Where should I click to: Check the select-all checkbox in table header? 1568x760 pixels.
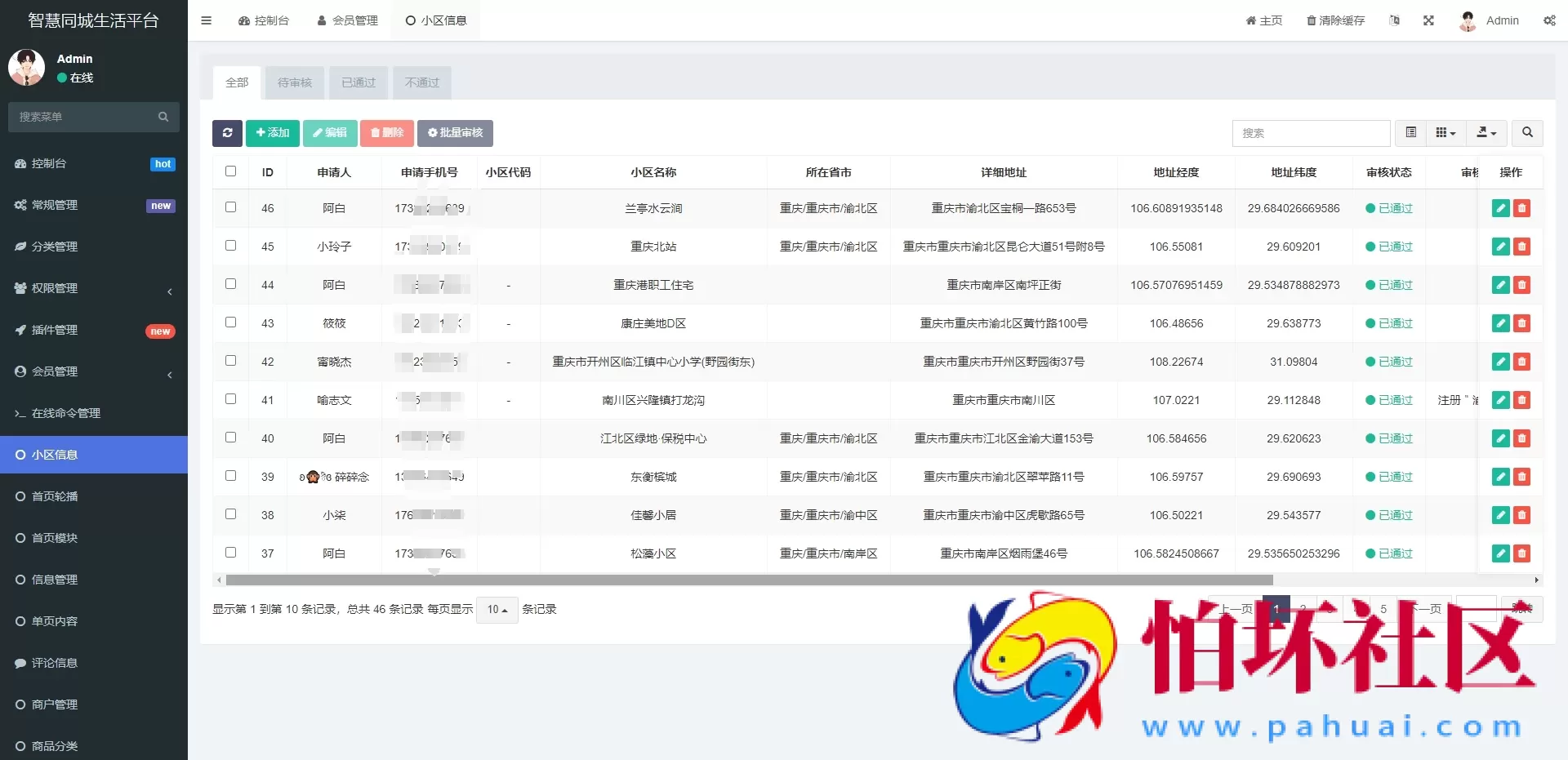coord(230,171)
